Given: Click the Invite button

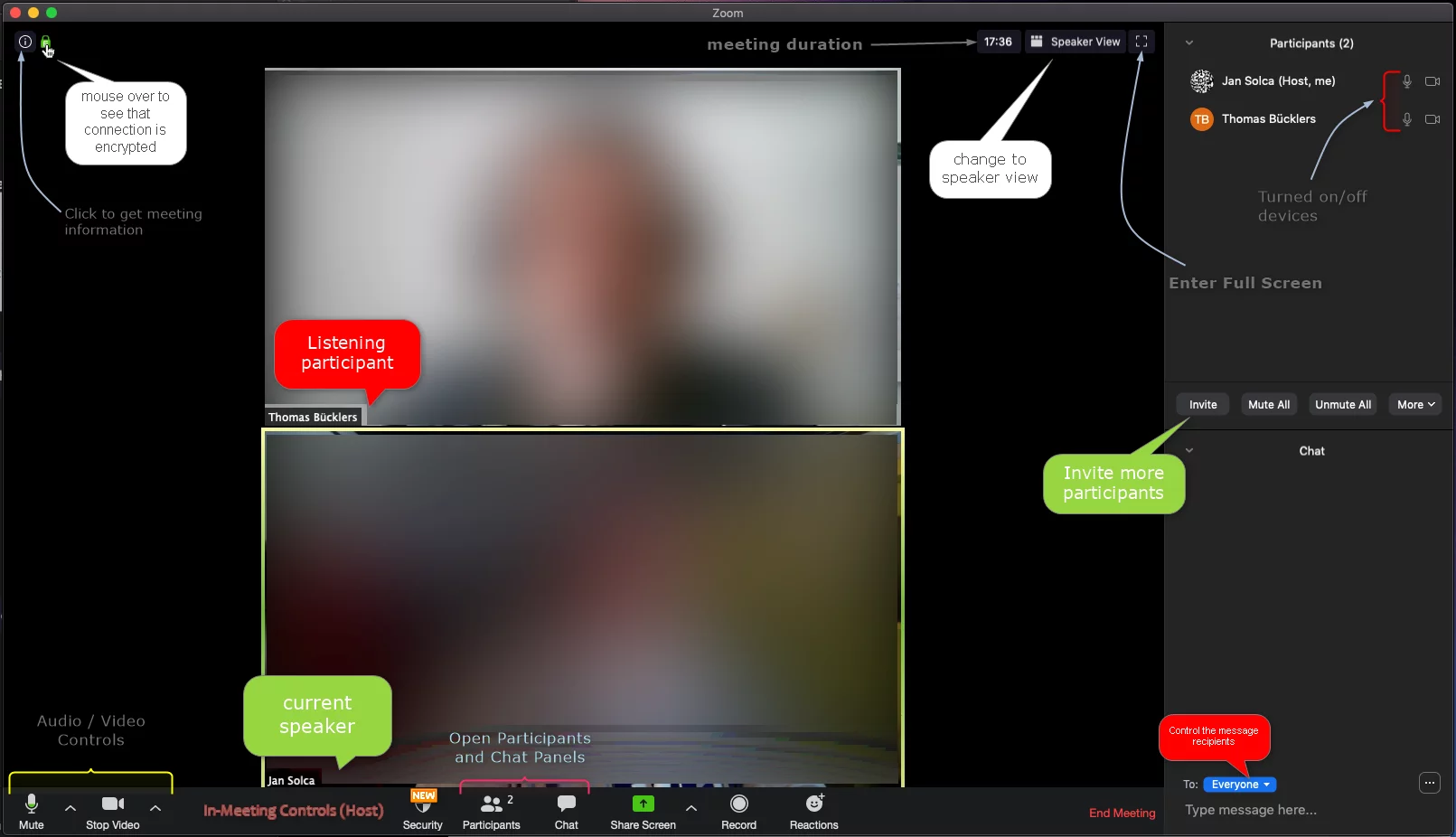Looking at the screenshot, I should point(1202,405).
